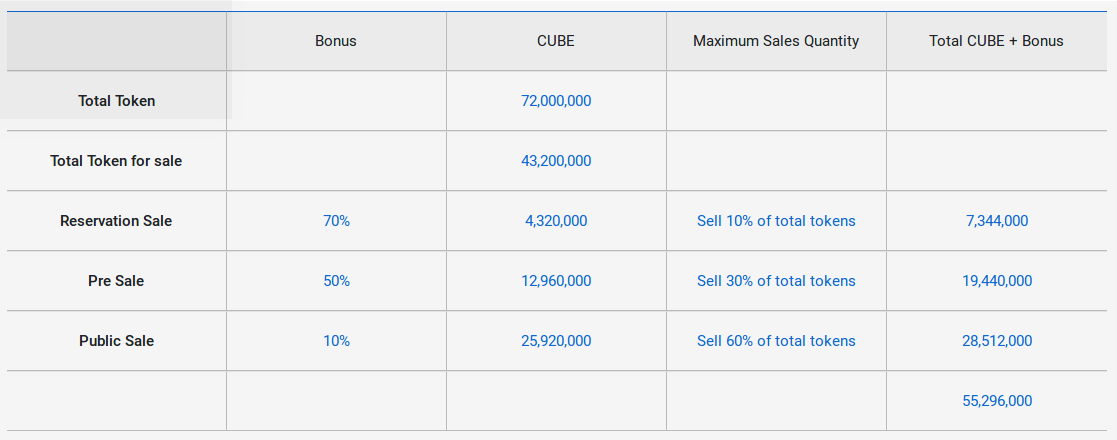Click the Sell 10% of total tokens text
1117x440 pixels.
pyautogui.click(x=776, y=221)
